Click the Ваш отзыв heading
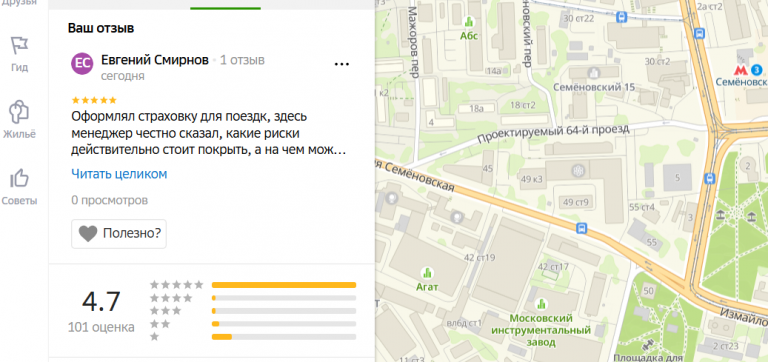768x362 pixels. click(101, 28)
